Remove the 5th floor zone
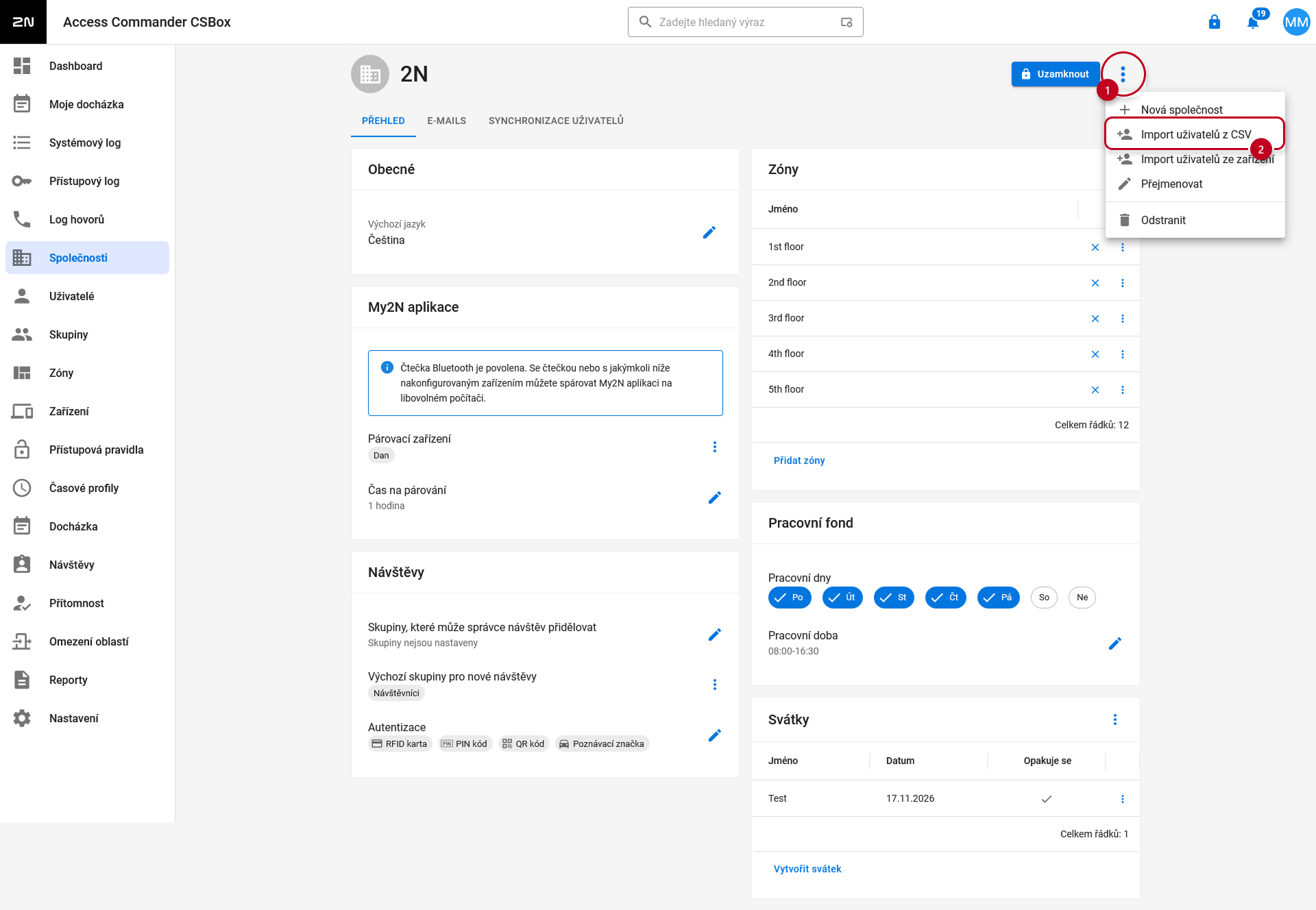 pos(1095,390)
